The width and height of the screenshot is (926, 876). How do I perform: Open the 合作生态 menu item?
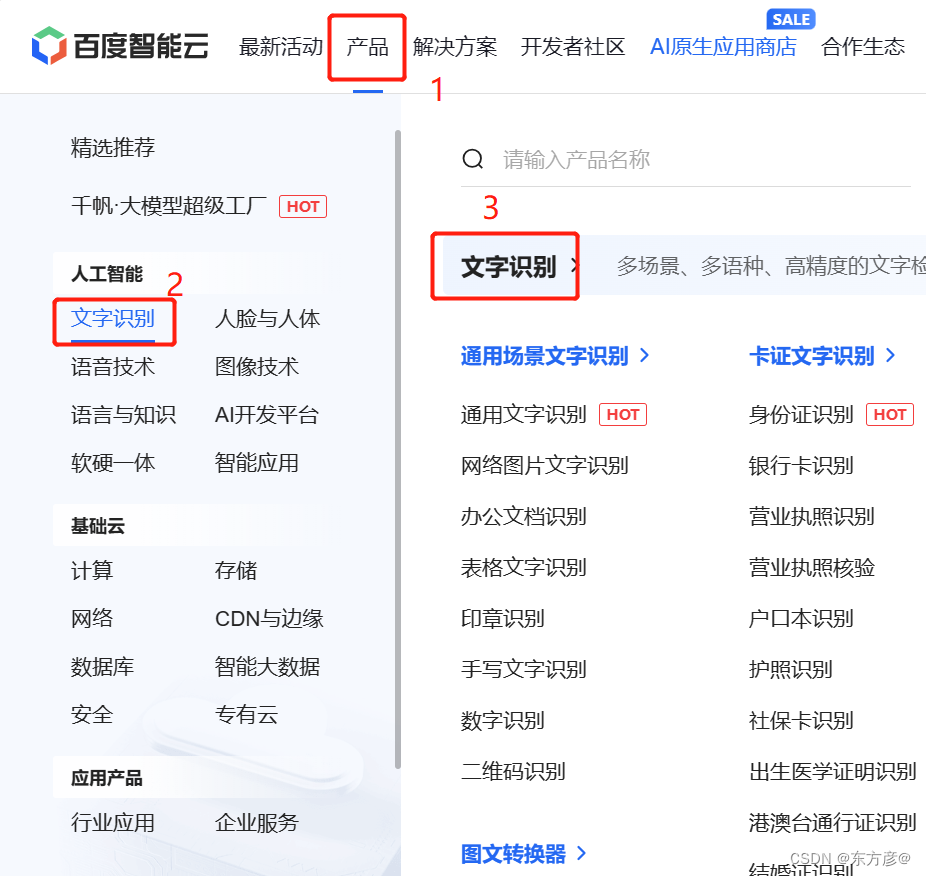click(861, 46)
